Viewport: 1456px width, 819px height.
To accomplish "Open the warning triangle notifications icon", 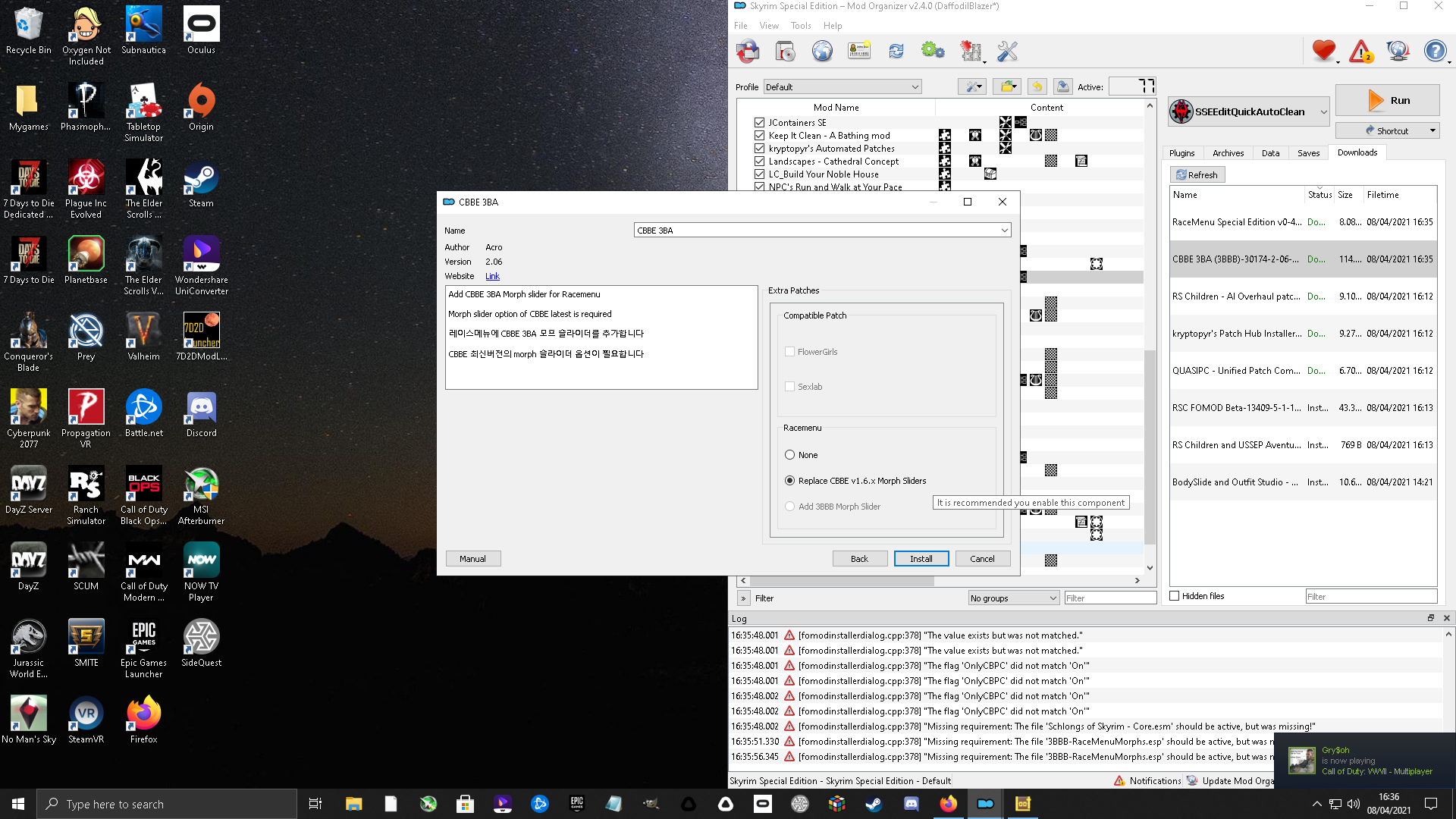I will coord(1361,52).
